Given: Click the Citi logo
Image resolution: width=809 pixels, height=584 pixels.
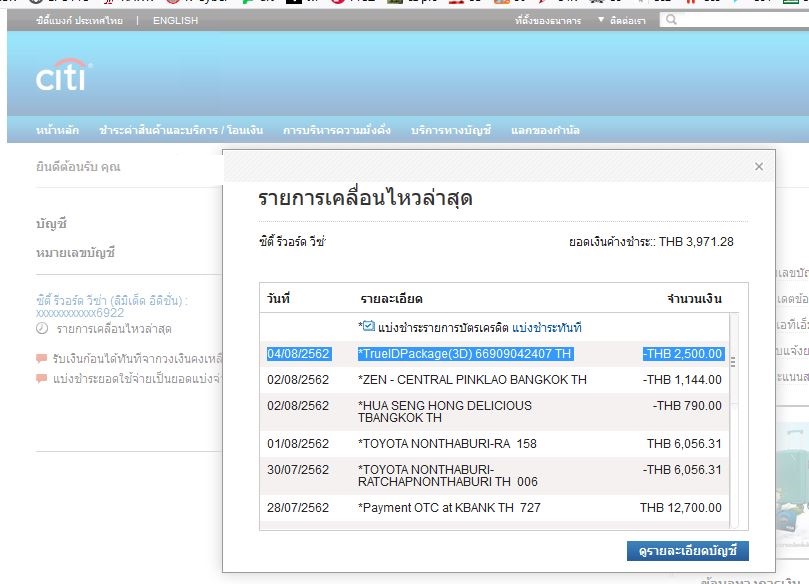Looking at the screenshot, I should pyautogui.click(x=64, y=75).
